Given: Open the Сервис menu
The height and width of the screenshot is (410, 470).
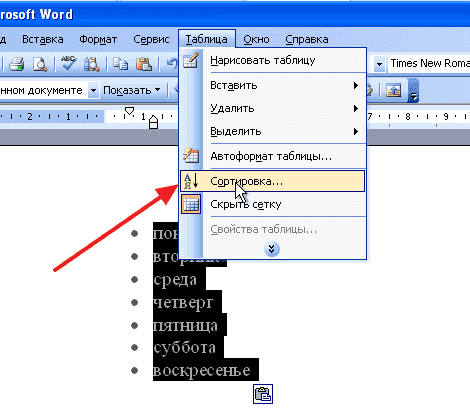Looking at the screenshot, I should [151, 39].
